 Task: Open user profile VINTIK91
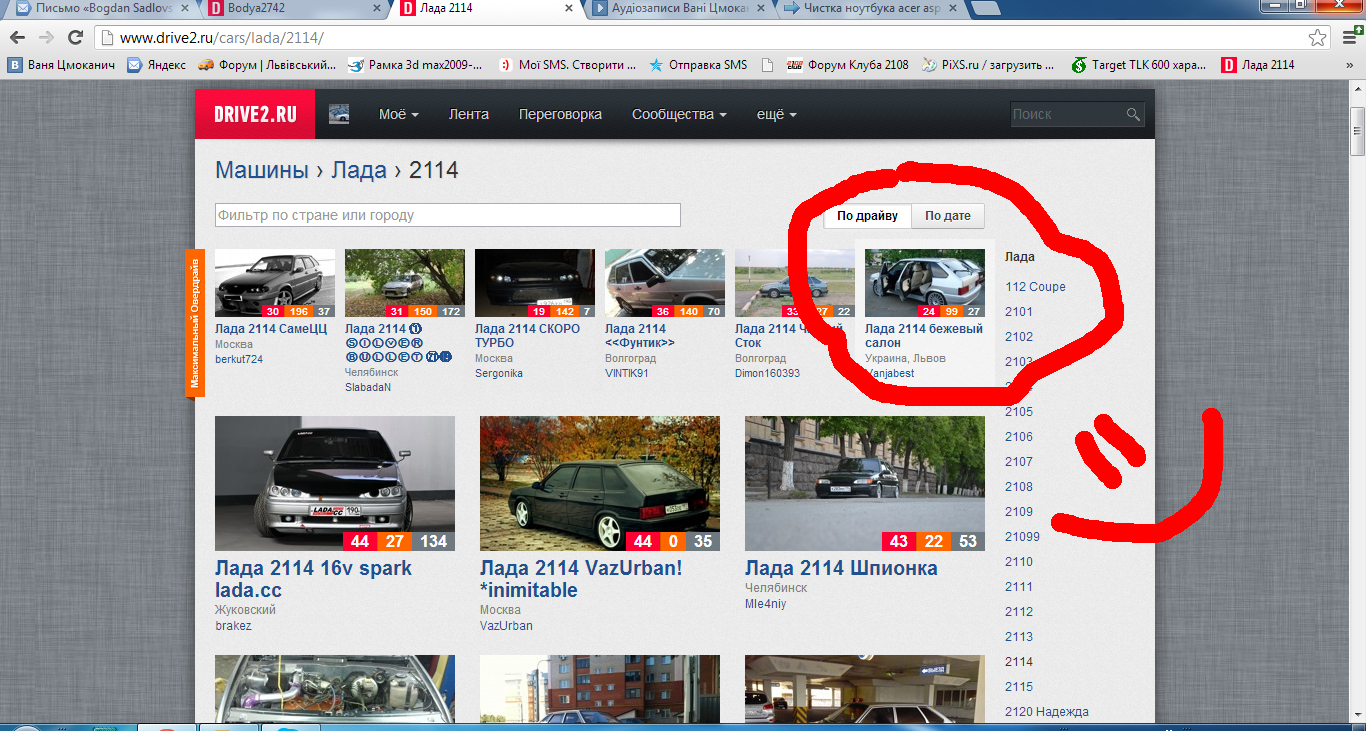coord(627,373)
